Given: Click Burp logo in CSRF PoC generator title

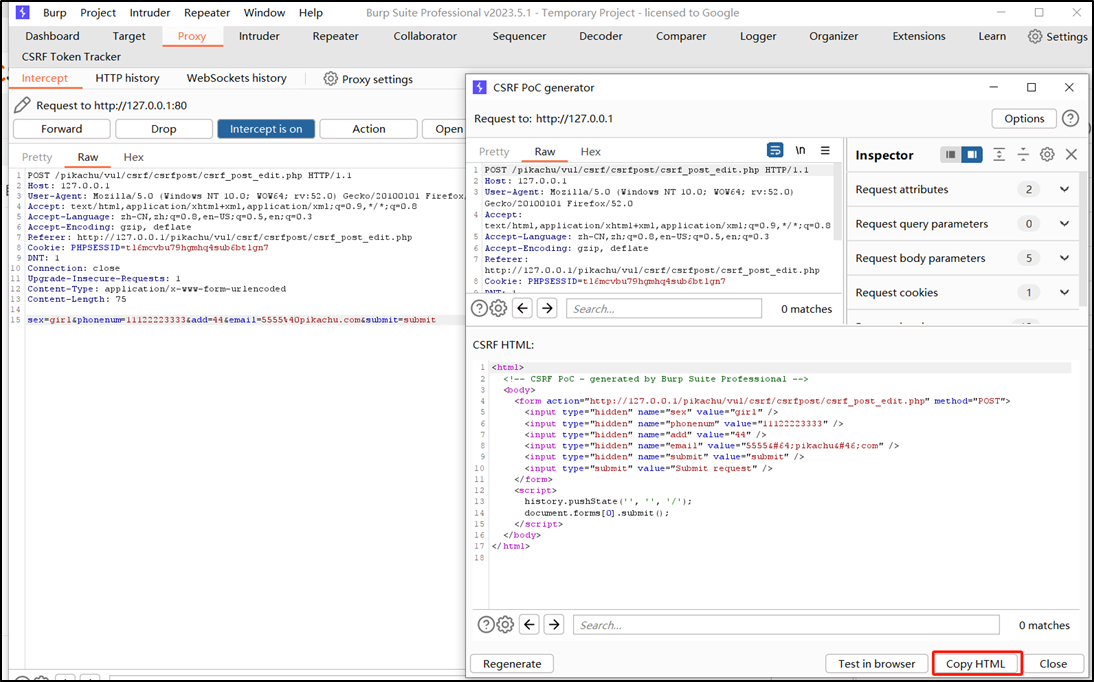Looking at the screenshot, I should click(x=479, y=87).
